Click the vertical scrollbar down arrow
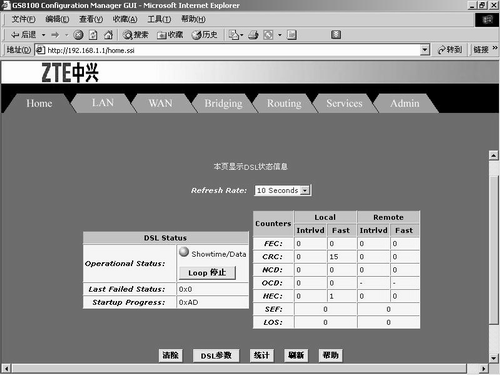 pyautogui.click(x=494, y=358)
